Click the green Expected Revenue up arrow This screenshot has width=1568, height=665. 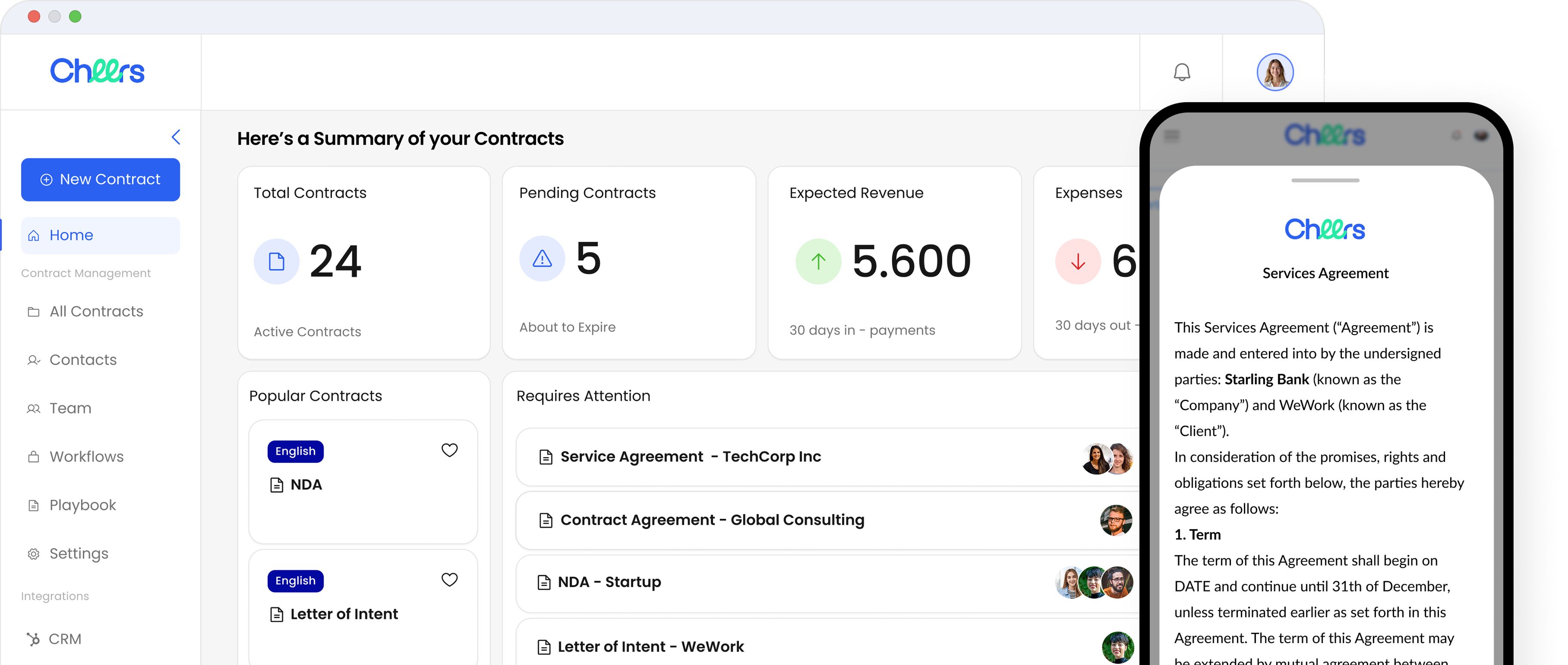(818, 262)
